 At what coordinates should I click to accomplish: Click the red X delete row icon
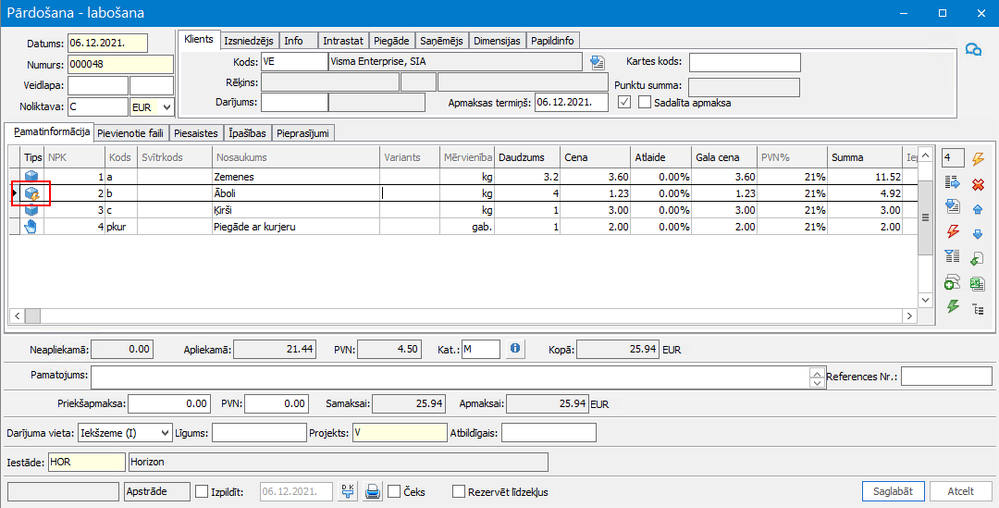[977, 184]
